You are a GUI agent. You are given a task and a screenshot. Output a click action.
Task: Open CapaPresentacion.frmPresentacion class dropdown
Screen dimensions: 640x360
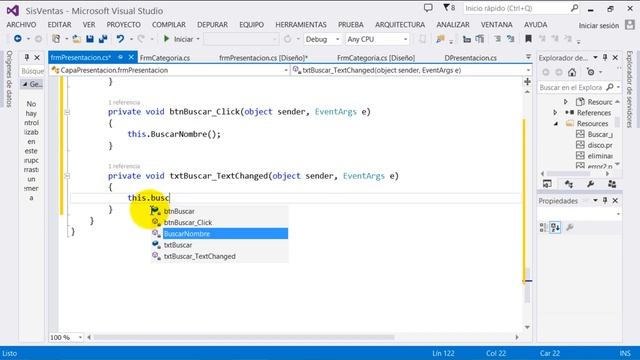(170, 70)
